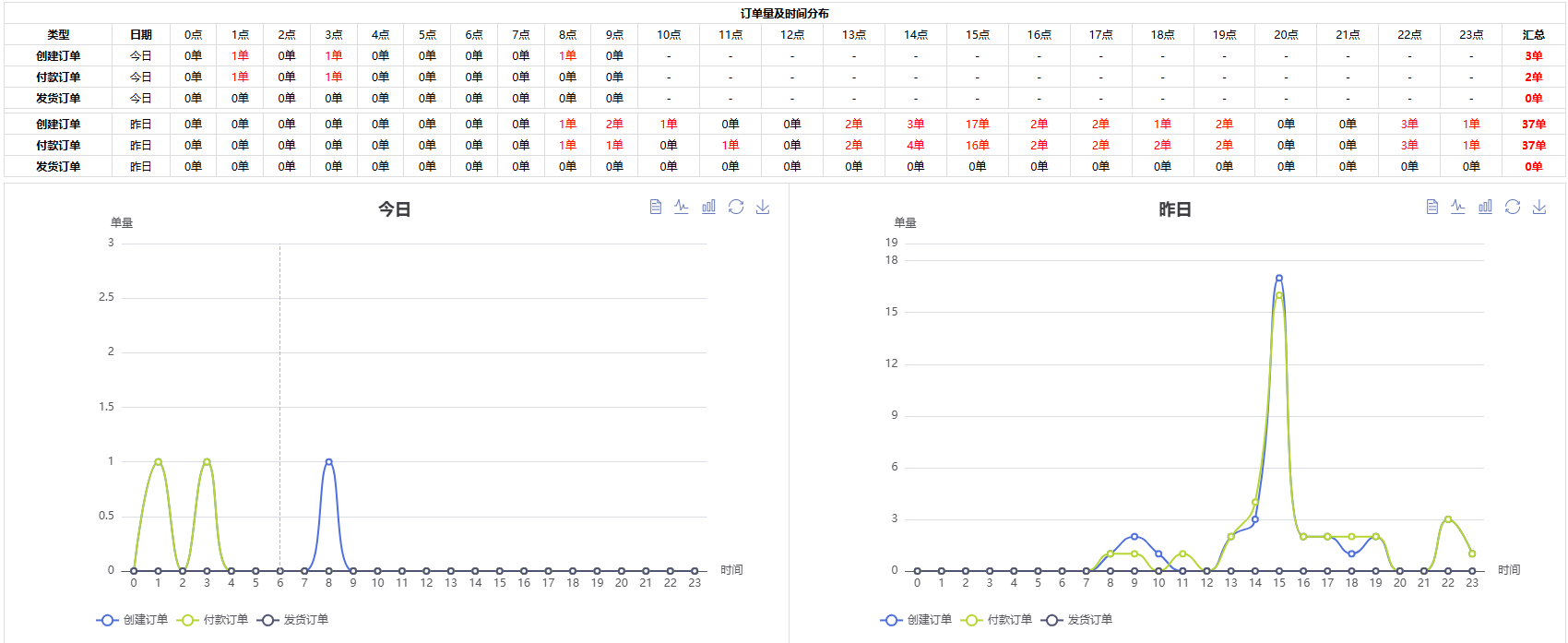Hide 付款订单 series in 今日 chart legend
Image resolution: width=1568 pixels, height=643 pixels.
point(213,620)
